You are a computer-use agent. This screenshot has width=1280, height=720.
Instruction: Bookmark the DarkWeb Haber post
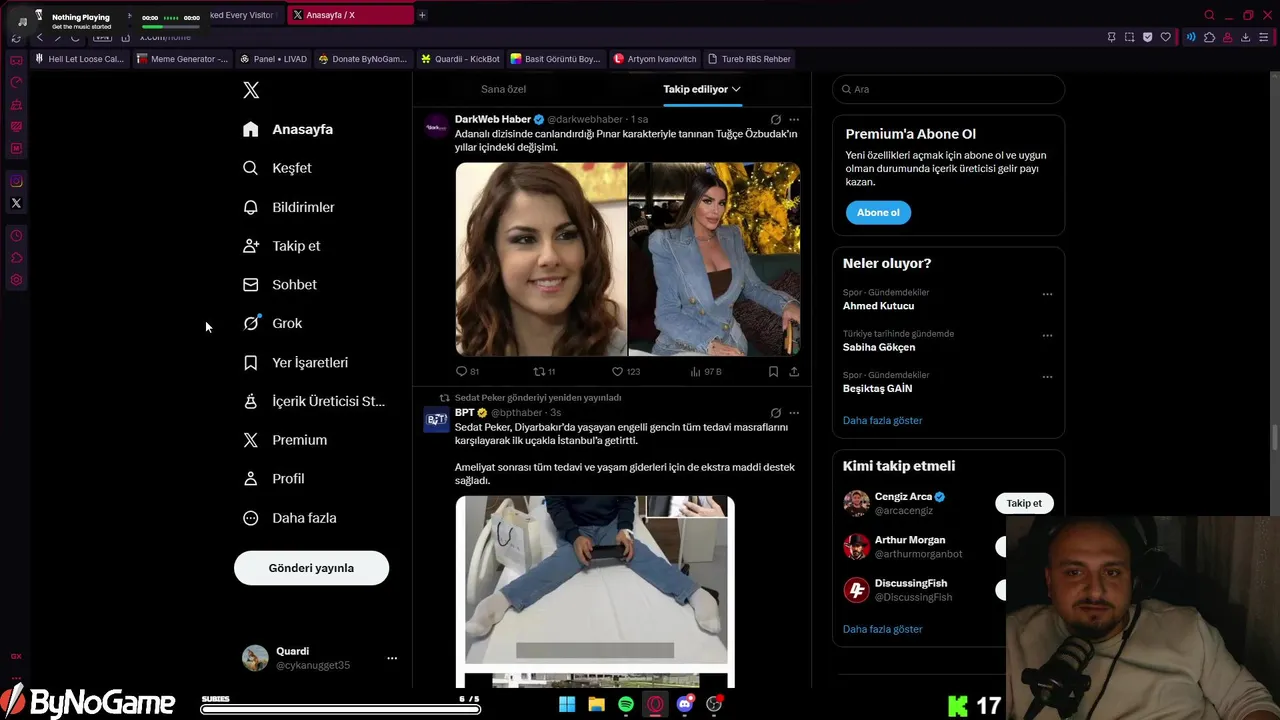[x=773, y=371]
